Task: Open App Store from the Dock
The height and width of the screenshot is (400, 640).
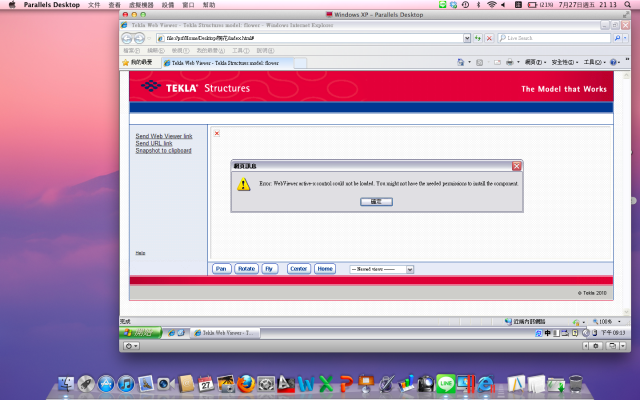Action: [x=106, y=384]
